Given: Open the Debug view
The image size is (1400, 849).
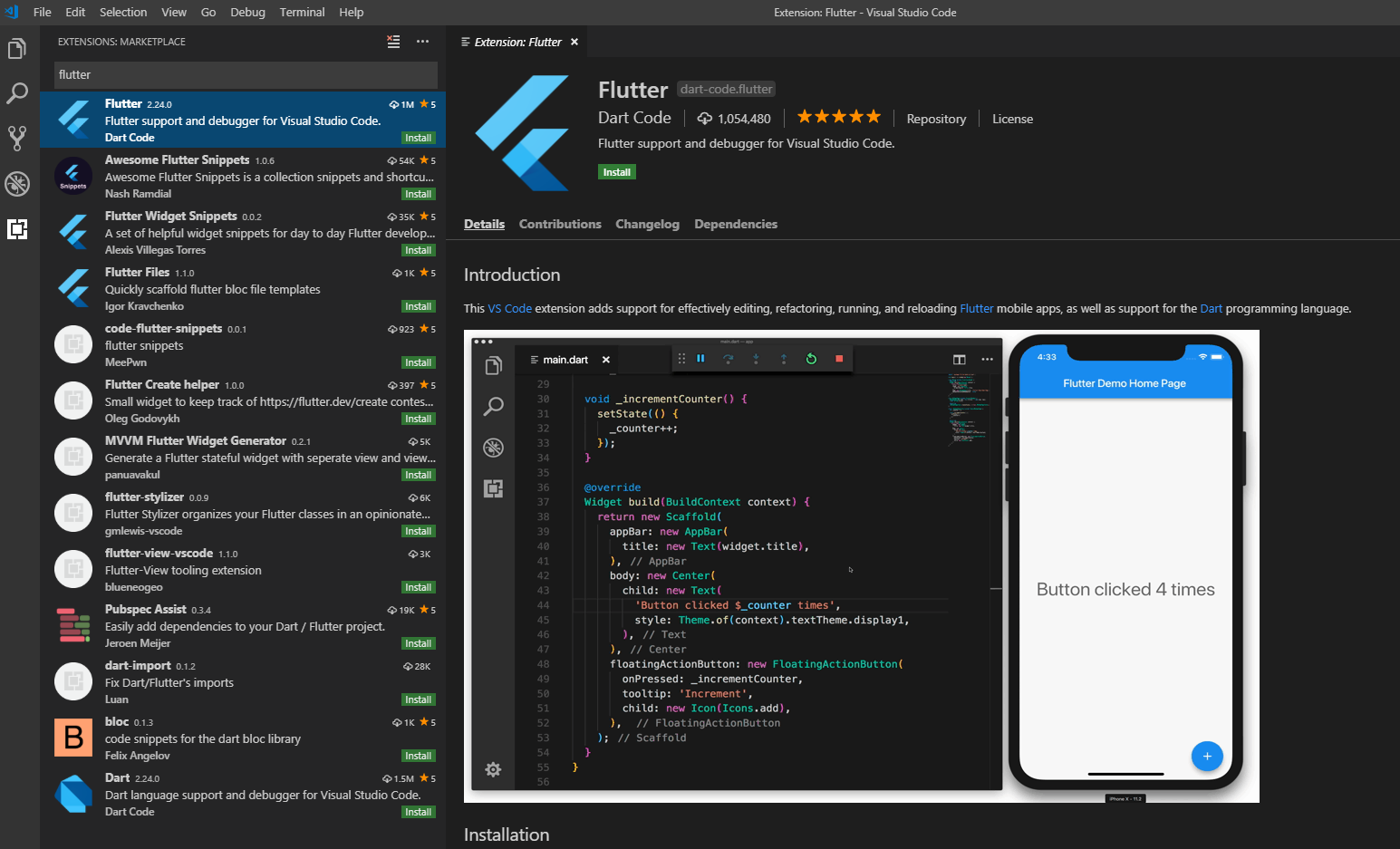Looking at the screenshot, I should pyautogui.click(x=16, y=183).
